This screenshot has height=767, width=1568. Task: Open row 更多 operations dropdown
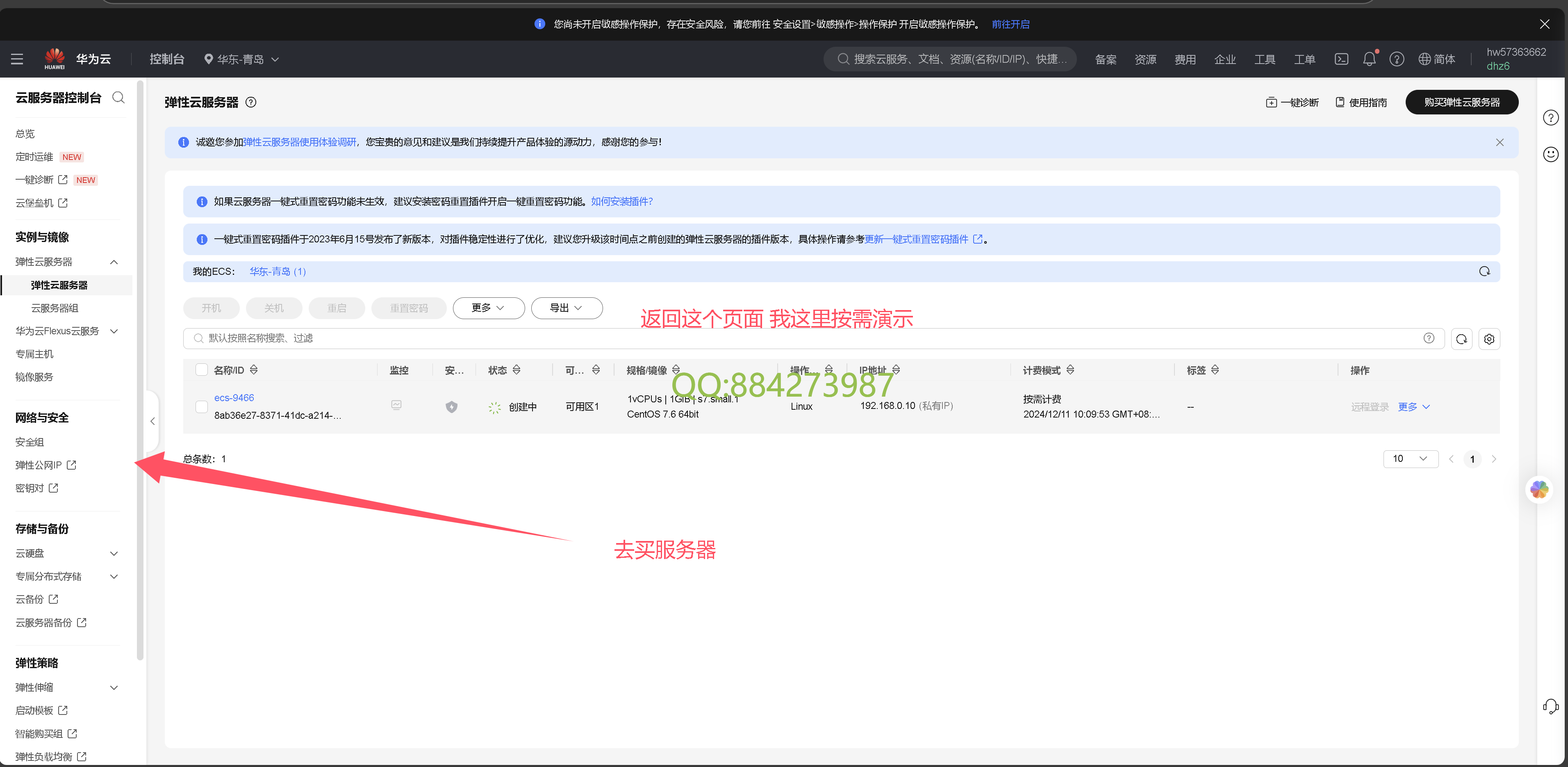[x=1413, y=407]
